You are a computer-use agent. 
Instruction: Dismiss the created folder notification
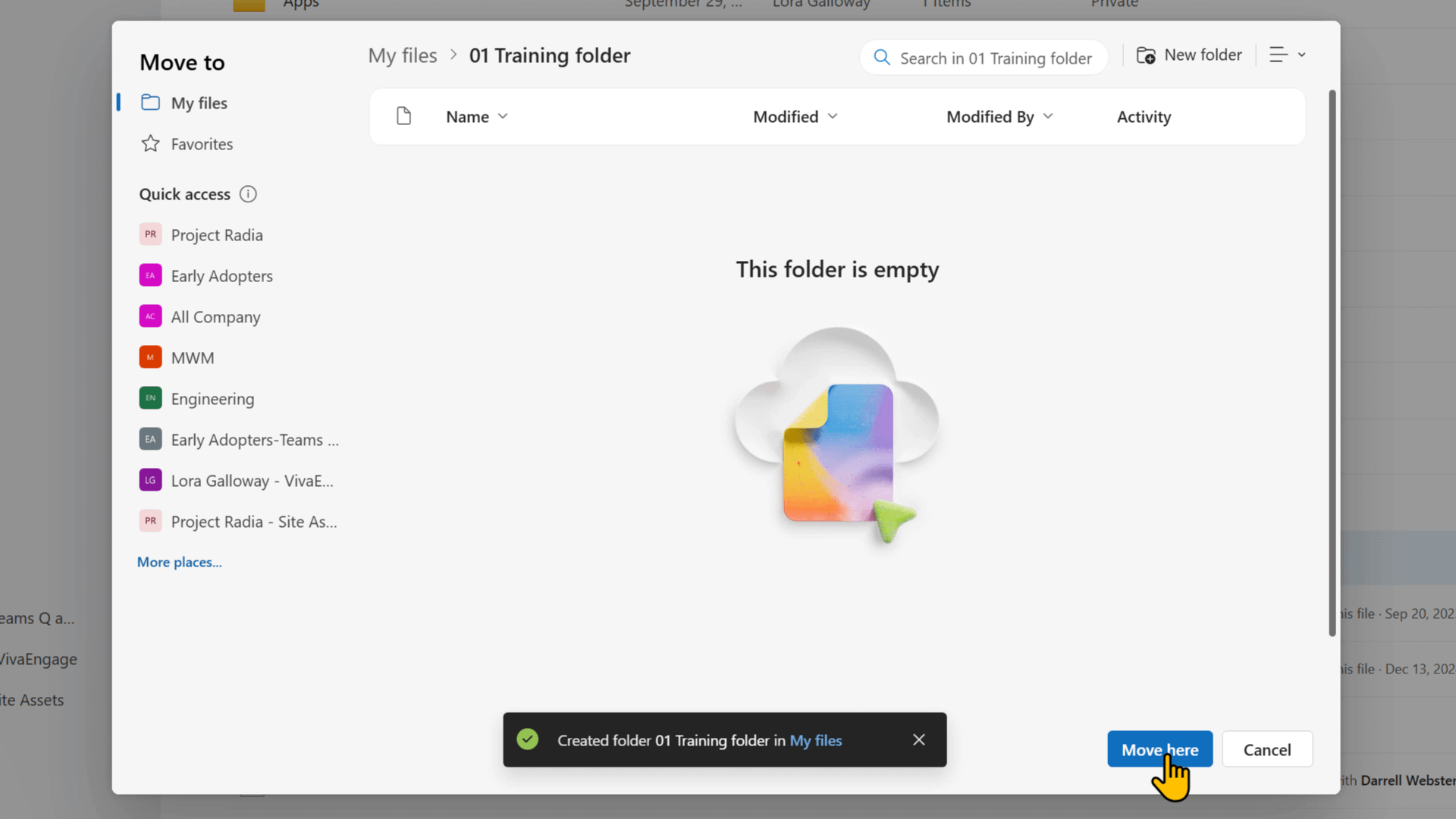pyautogui.click(x=918, y=739)
